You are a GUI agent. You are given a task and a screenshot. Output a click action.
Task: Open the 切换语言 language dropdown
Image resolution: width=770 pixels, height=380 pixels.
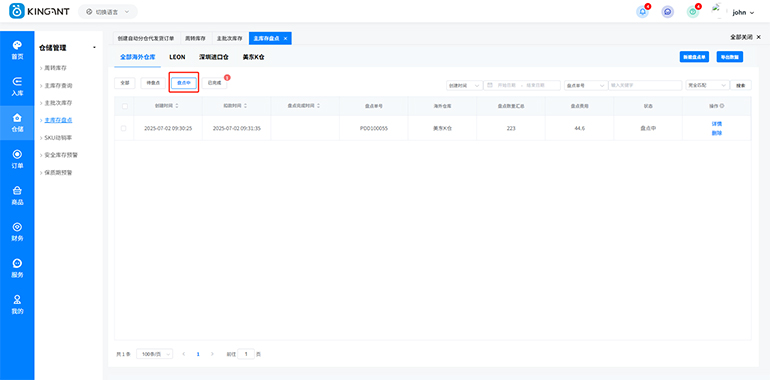point(108,12)
